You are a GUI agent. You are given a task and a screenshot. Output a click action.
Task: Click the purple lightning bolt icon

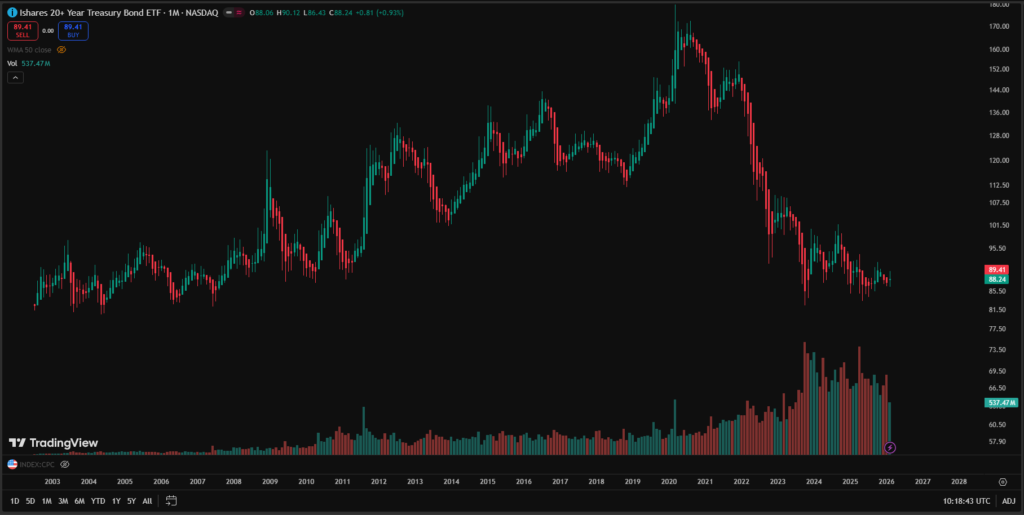tap(889, 448)
